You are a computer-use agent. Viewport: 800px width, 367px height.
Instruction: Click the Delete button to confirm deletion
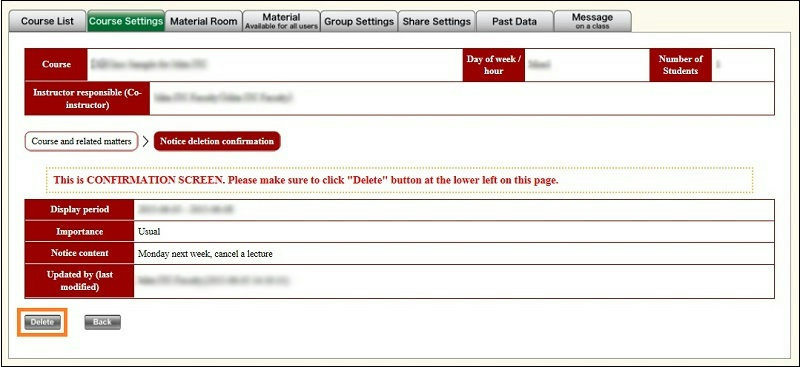pos(42,322)
